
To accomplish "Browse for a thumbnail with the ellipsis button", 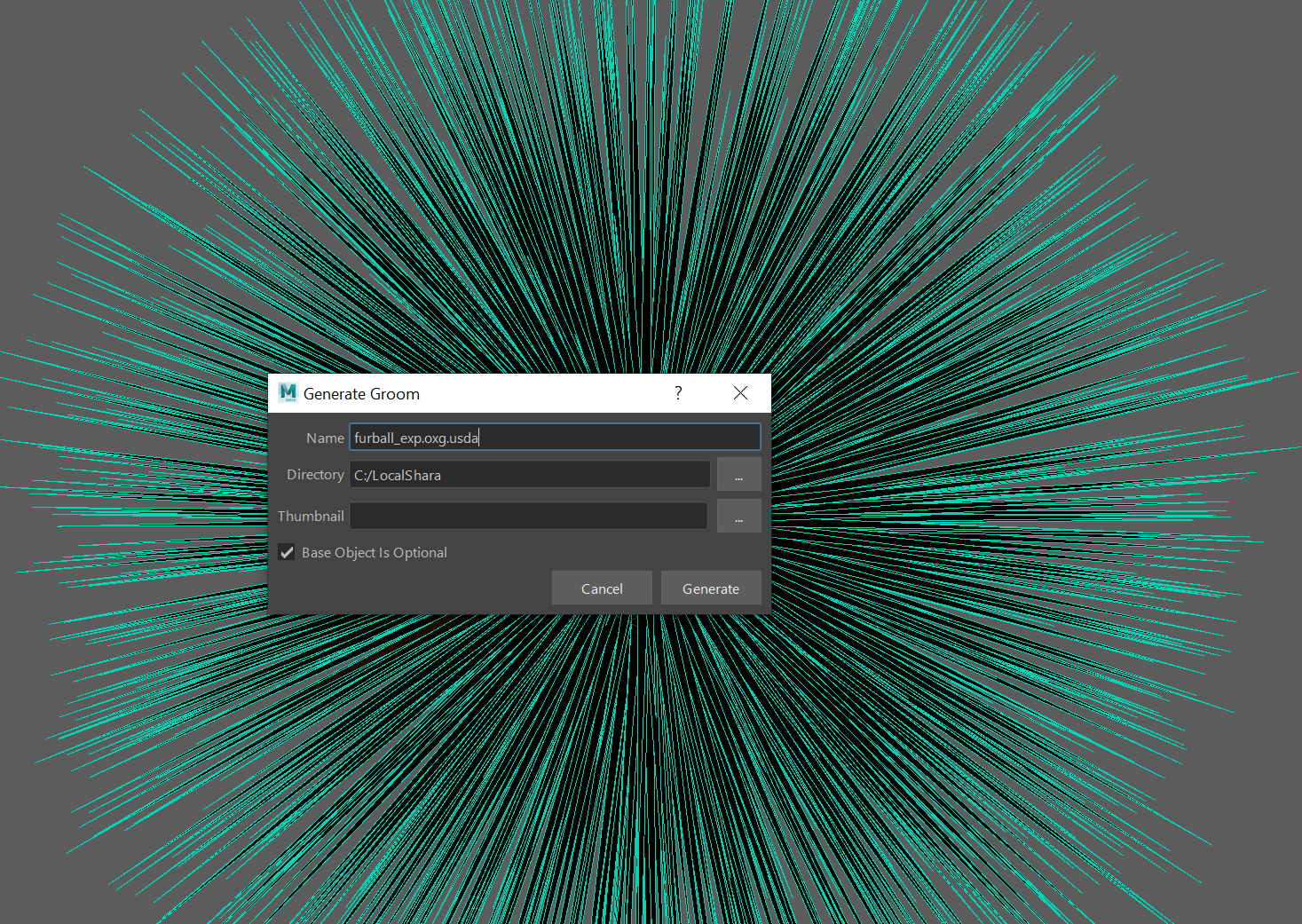I will (x=738, y=516).
